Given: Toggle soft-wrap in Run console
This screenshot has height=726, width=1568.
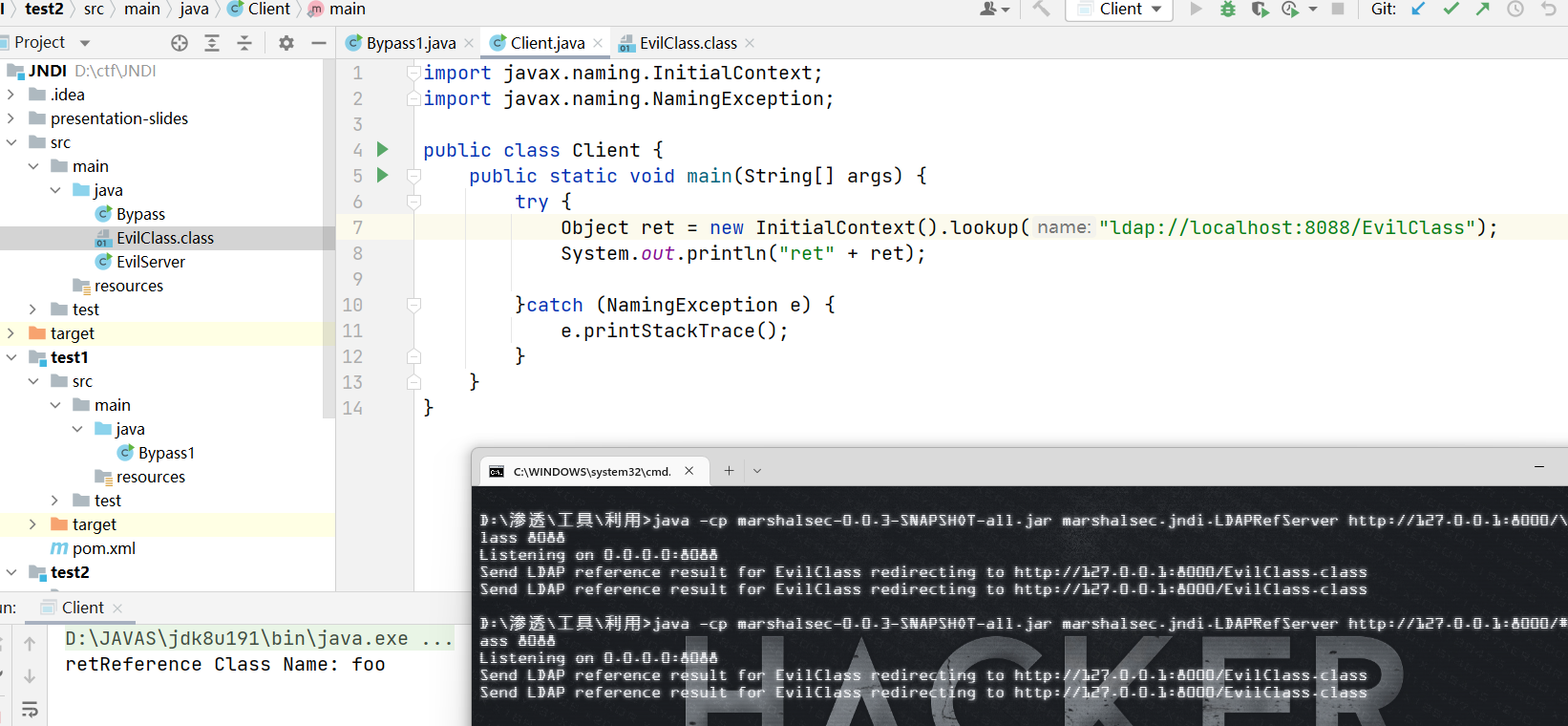Looking at the screenshot, I should tap(30, 709).
